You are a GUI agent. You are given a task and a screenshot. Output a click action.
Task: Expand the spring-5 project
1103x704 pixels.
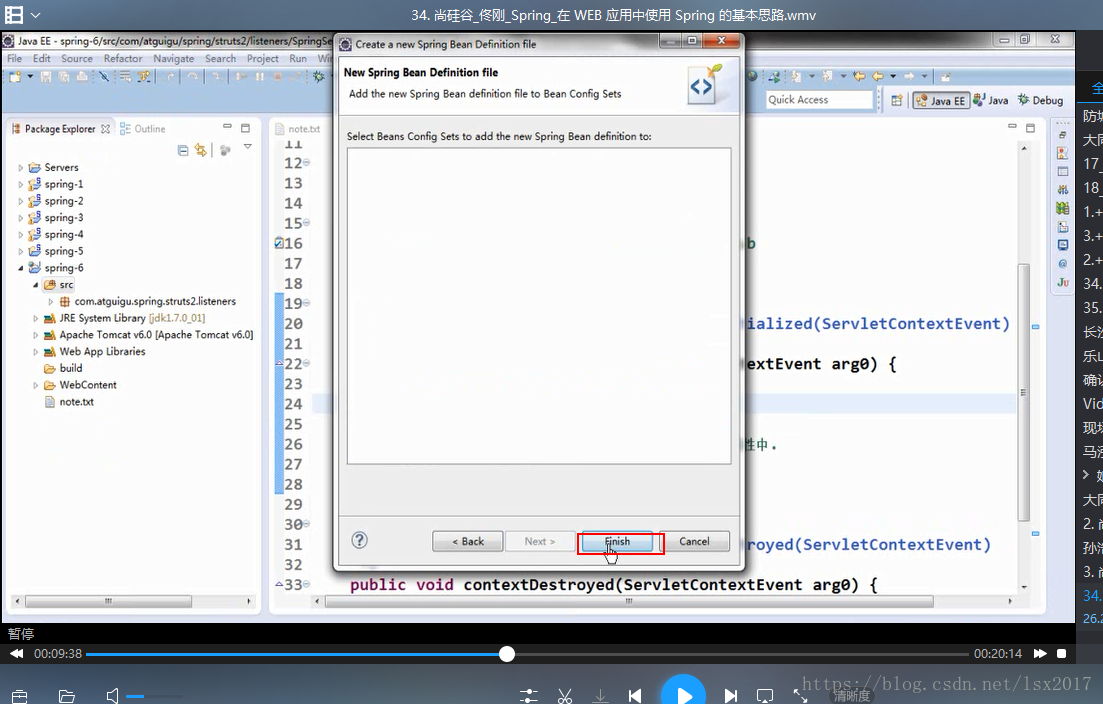[20, 251]
